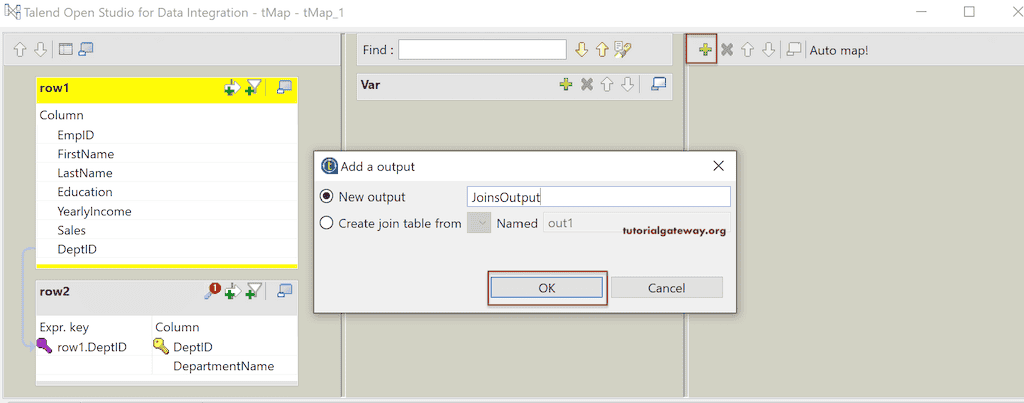Screen dimensions: 1024x403
Task: Click the yellow key icon beside DeptID in row2
Action: [x=161, y=346]
